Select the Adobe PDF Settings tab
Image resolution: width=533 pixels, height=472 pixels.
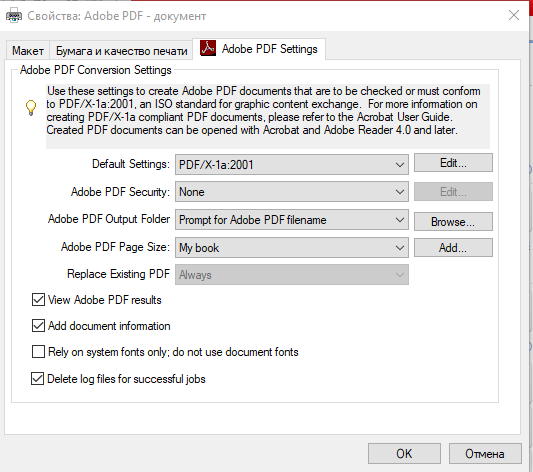259,49
